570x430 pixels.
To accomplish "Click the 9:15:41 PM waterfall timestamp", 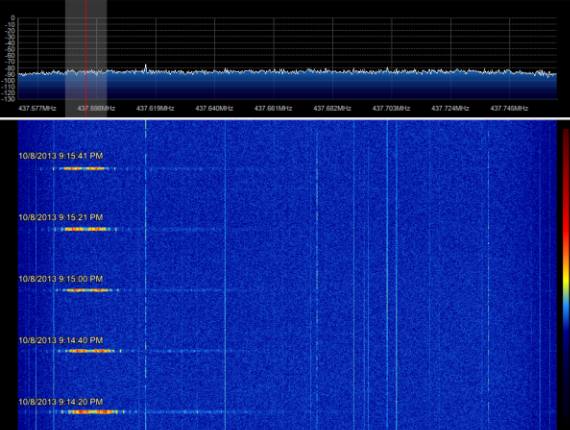I will [61, 156].
